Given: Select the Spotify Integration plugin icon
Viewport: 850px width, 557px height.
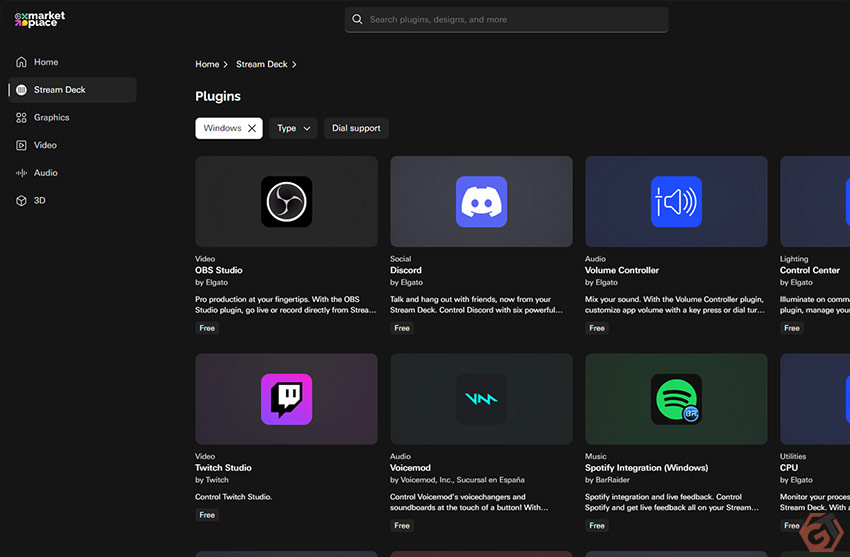Looking at the screenshot, I should pyautogui.click(x=676, y=399).
